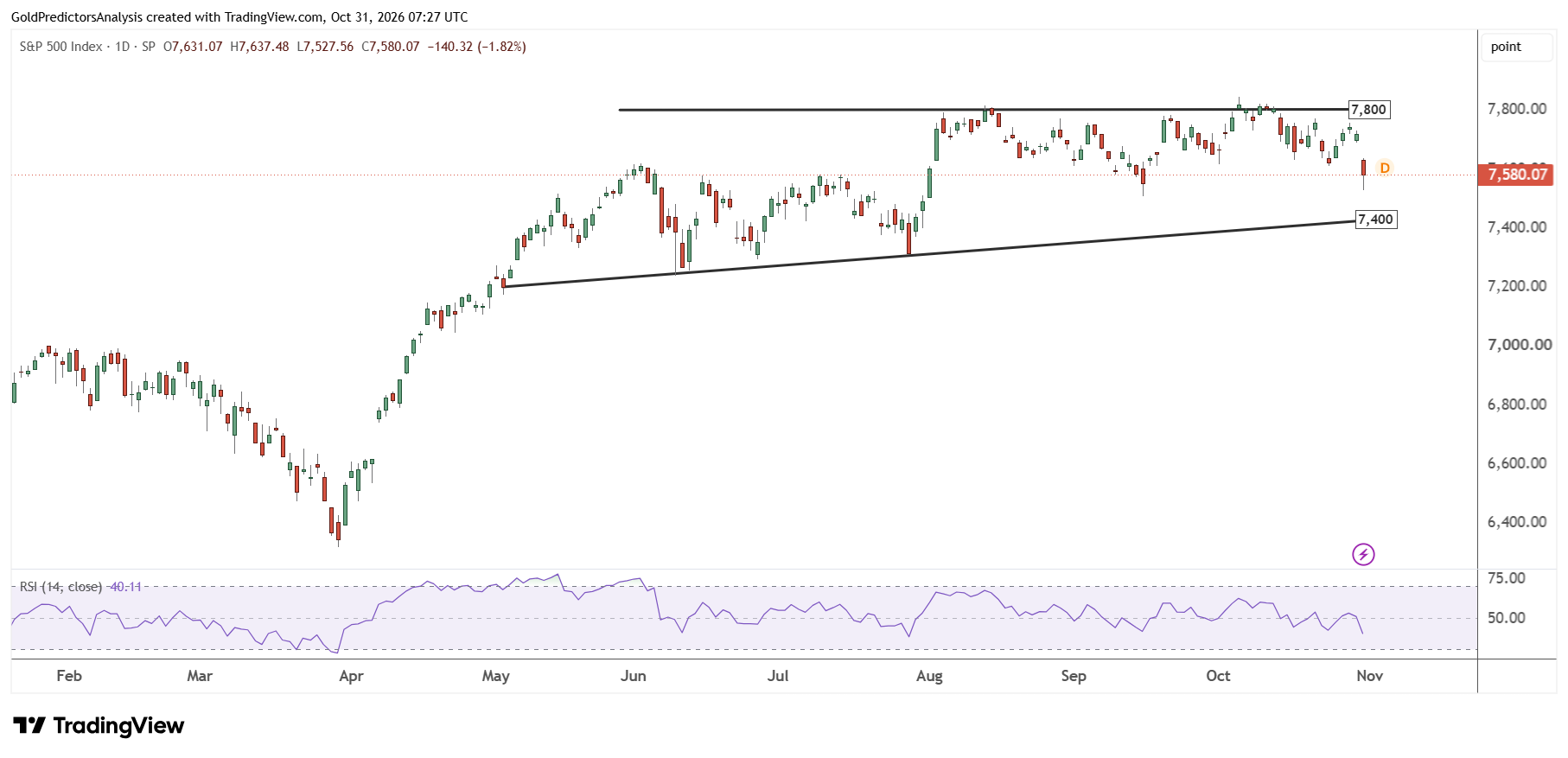Click the 6,400.00 price axis label
Viewport: 1568px width, 758px height.
pyautogui.click(x=1517, y=522)
